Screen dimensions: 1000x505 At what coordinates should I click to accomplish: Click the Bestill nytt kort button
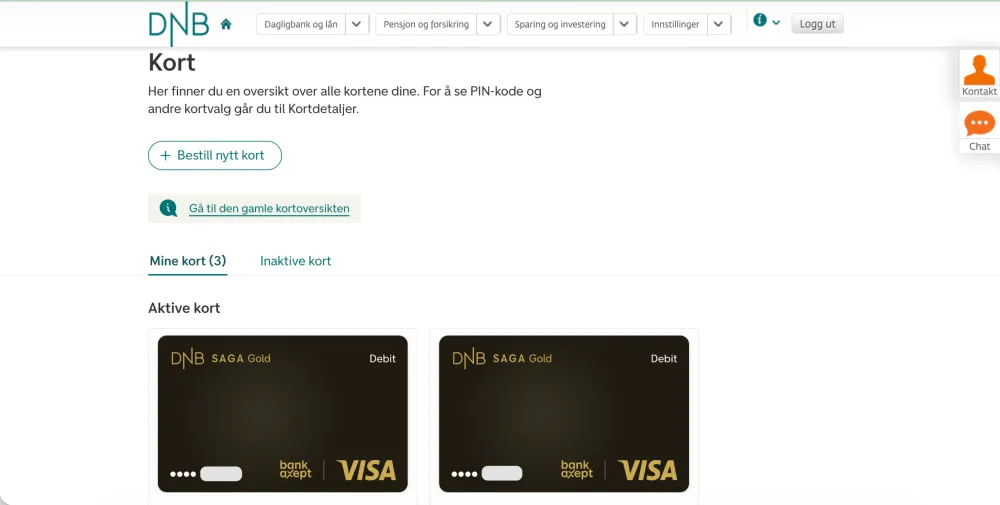[215, 156]
